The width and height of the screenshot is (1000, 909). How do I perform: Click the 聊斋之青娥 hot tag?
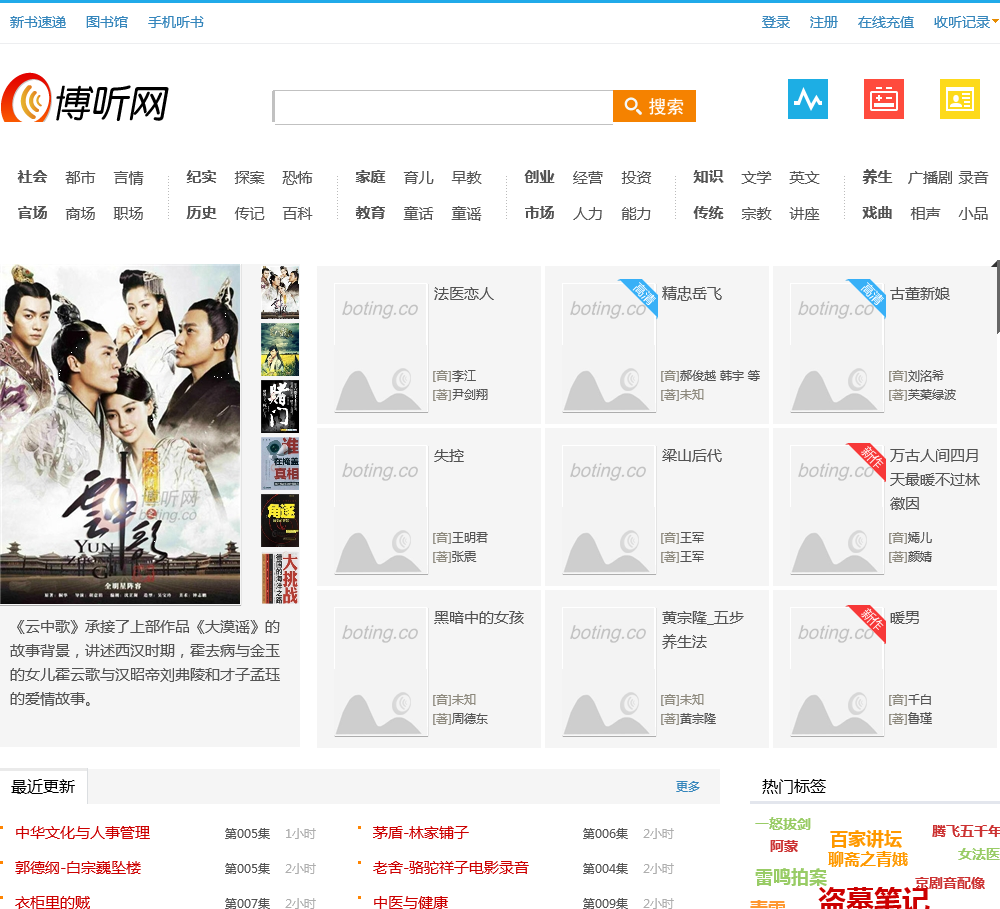pyautogui.click(x=867, y=859)
